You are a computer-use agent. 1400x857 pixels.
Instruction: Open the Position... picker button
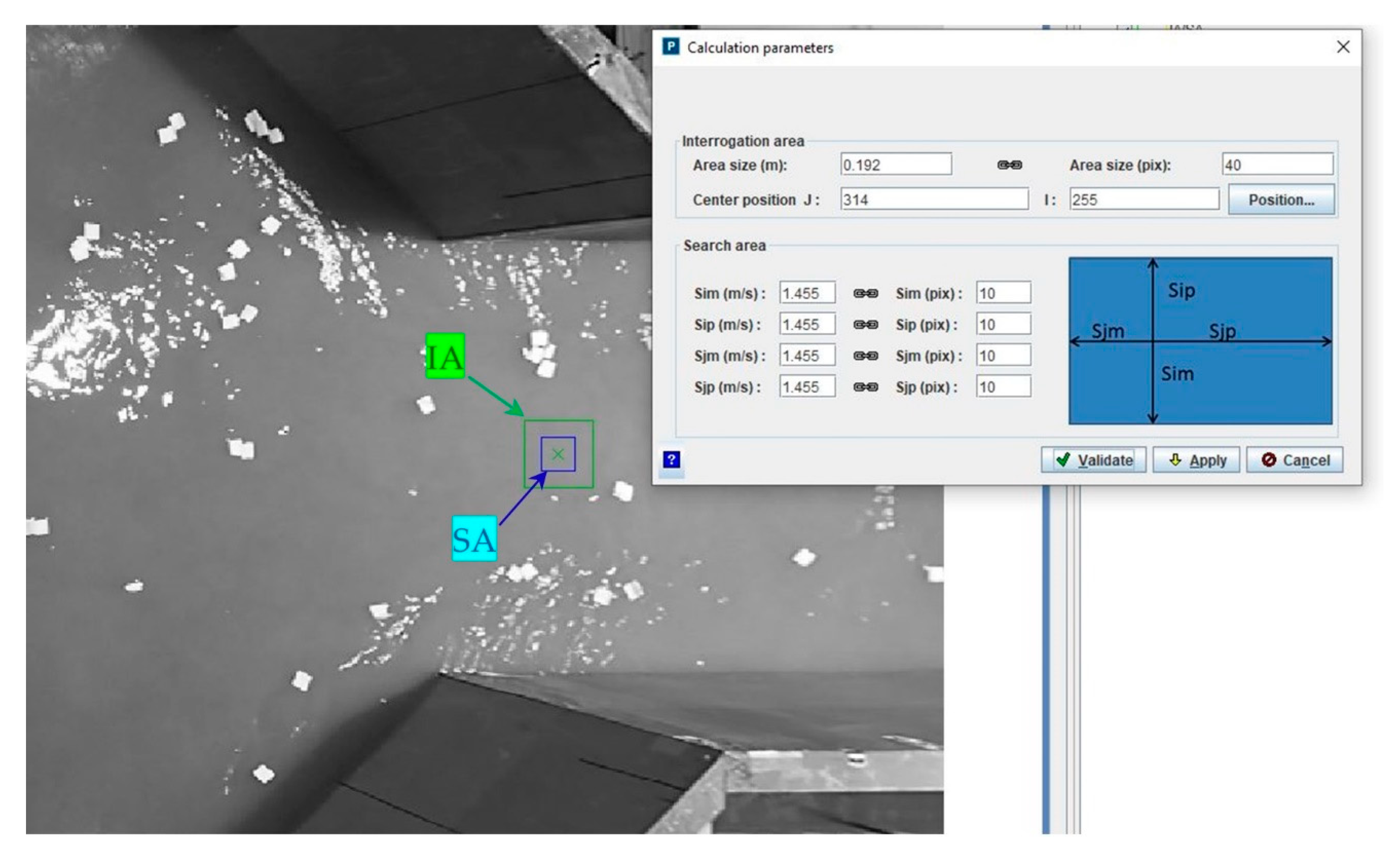pos(1281,200)
